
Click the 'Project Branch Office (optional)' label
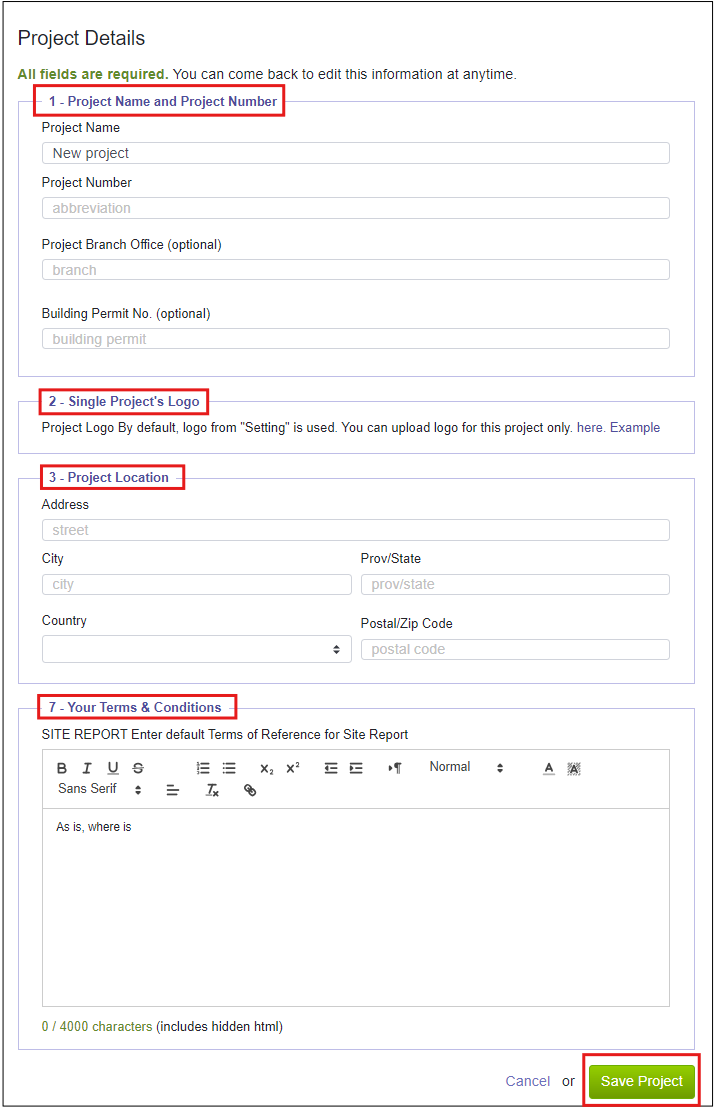132,245
